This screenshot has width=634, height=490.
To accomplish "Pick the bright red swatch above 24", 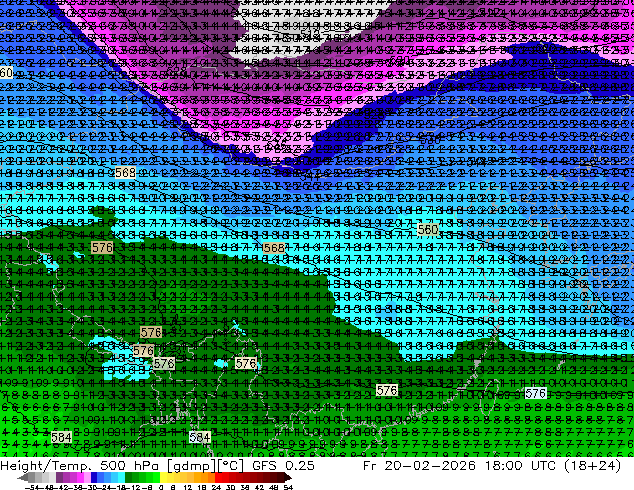I will click(218, 478).
